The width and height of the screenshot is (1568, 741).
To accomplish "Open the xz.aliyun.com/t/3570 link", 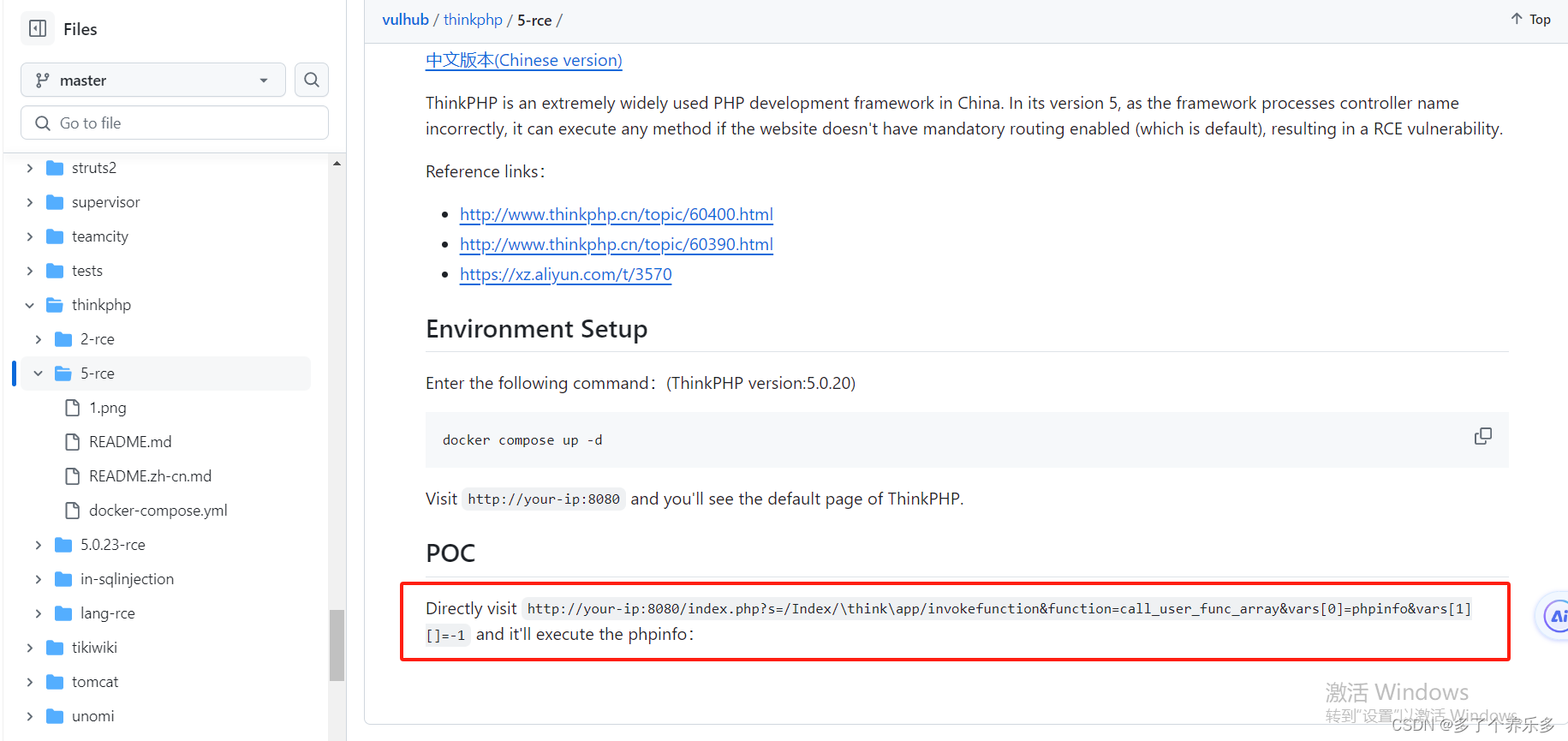I will click(566, 274).
